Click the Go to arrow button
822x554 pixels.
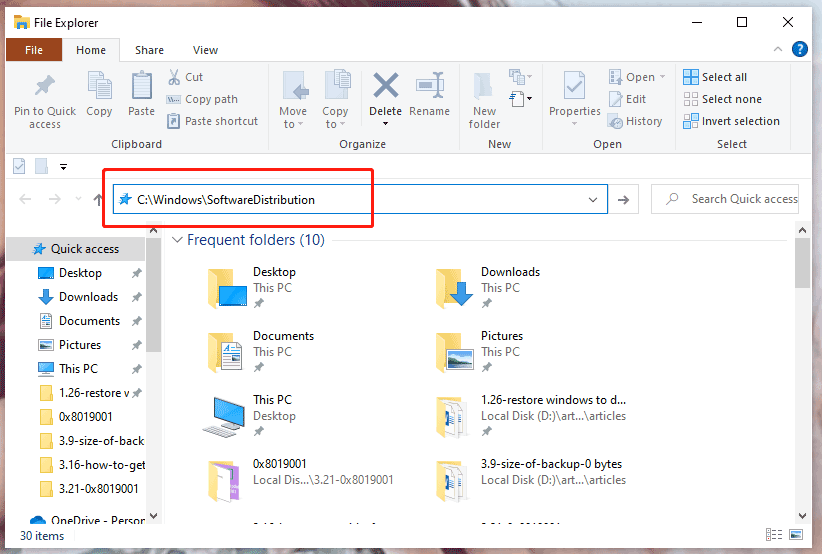623,200
